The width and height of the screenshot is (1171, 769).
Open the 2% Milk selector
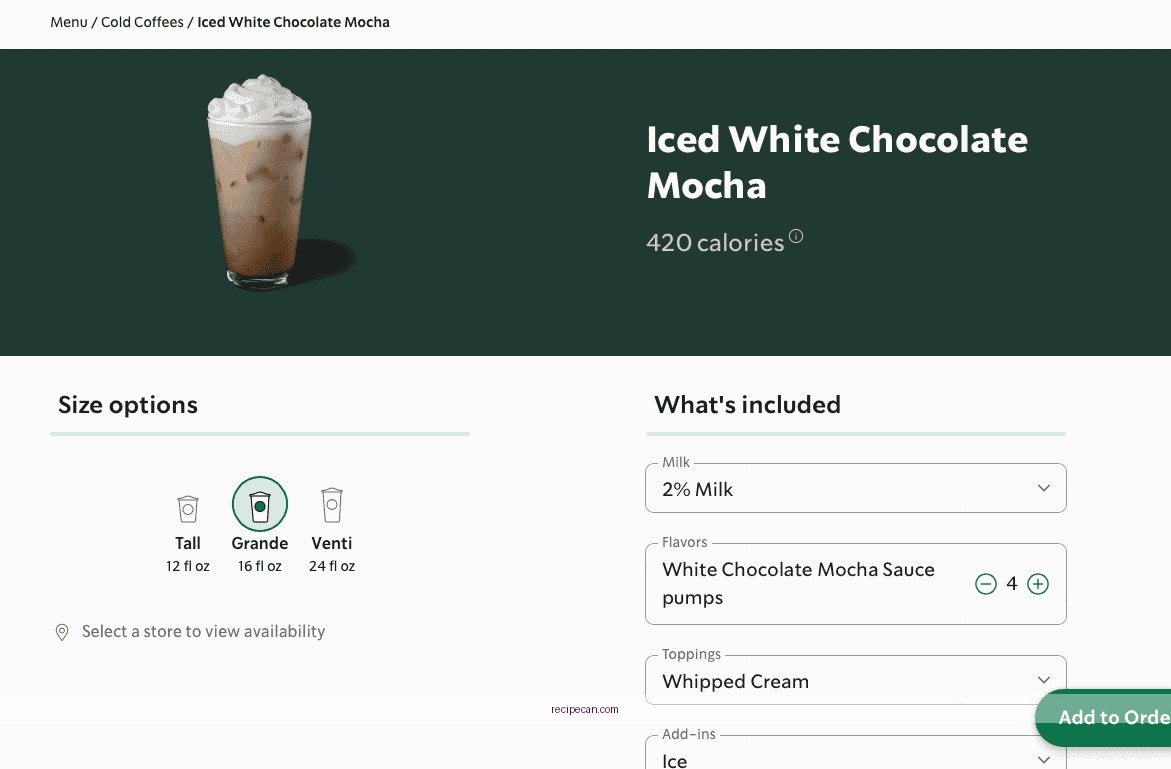855,488
